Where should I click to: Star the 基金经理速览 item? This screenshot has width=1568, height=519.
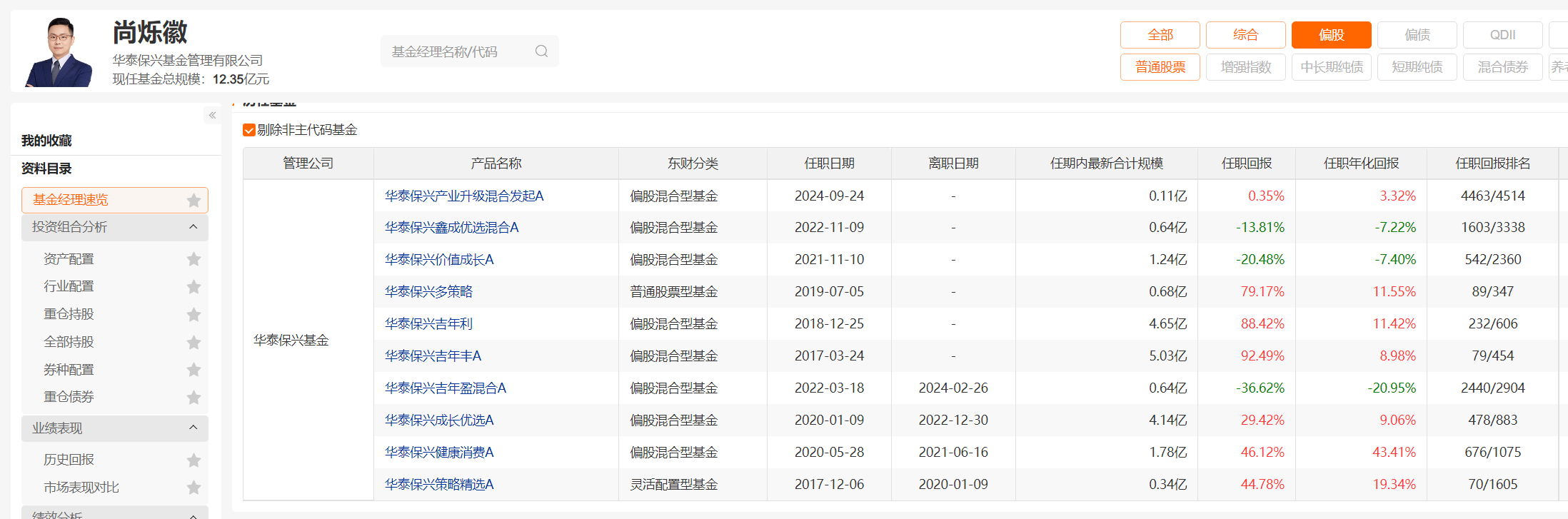pyautogui.click(x=194, y=201)
